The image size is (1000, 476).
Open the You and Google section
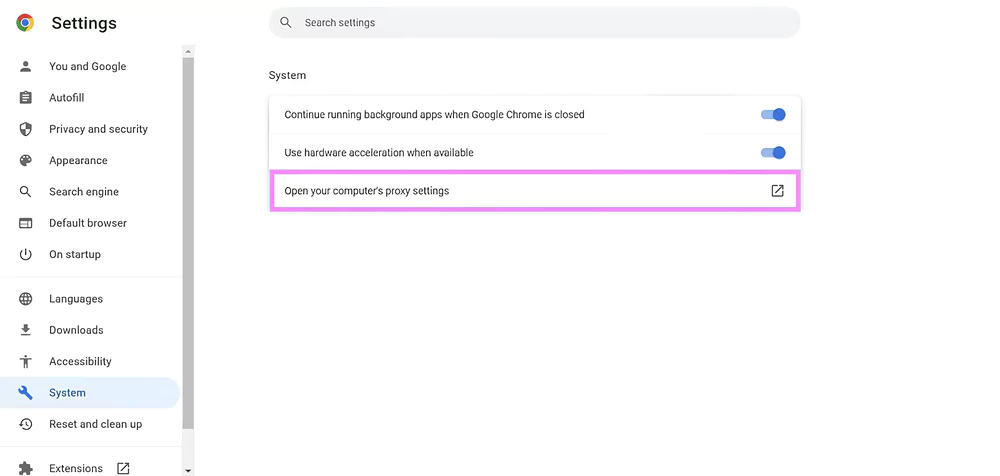[x=90, y=66]
